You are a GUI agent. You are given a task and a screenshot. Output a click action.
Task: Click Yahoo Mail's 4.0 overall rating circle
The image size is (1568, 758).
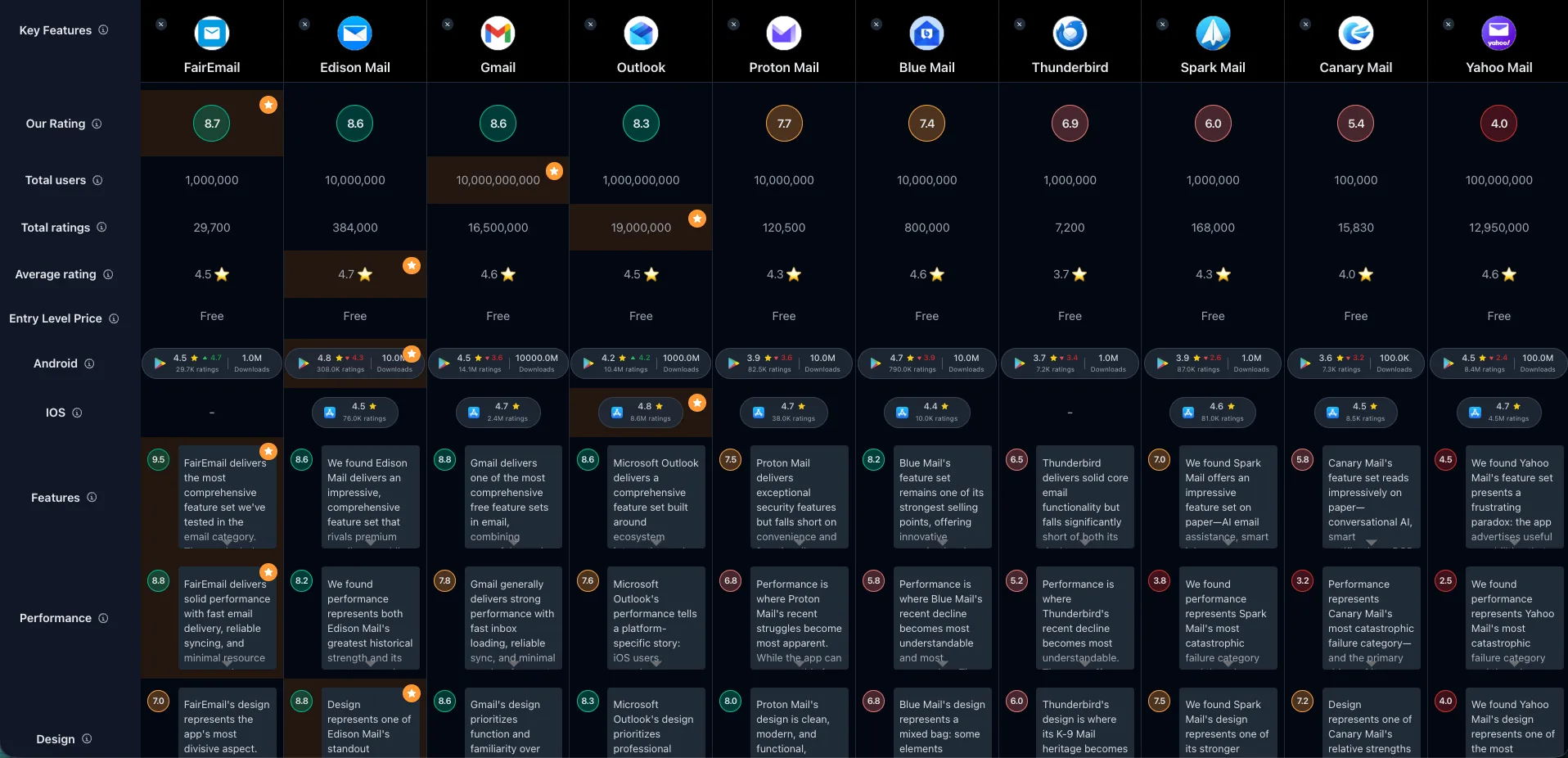click(x=1499, y=124)
